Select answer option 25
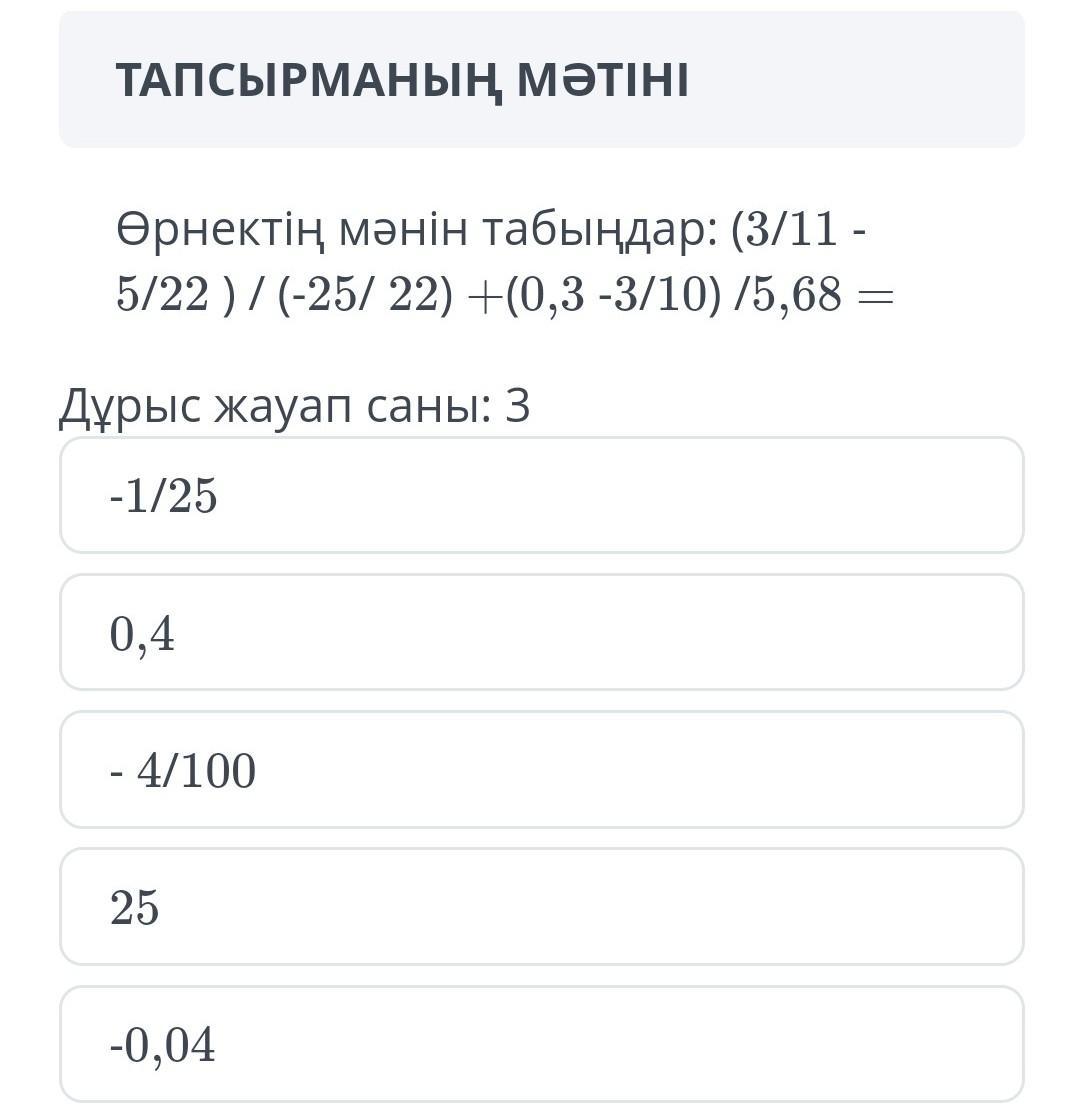 541,906
